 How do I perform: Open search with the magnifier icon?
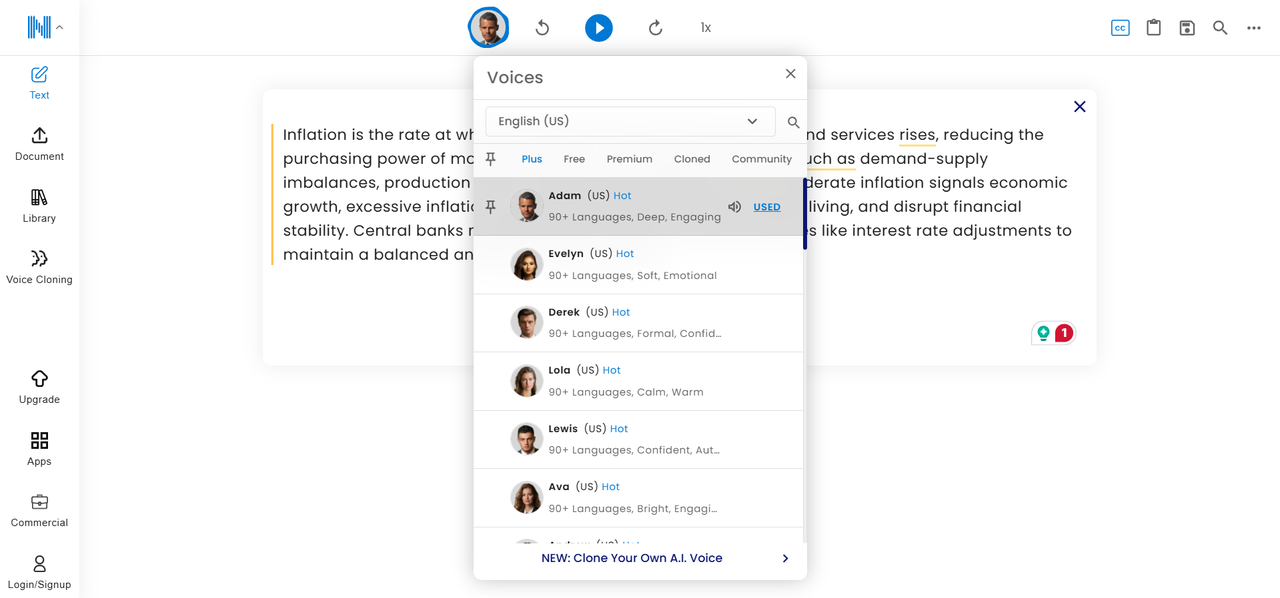(x=1220, y=27)
